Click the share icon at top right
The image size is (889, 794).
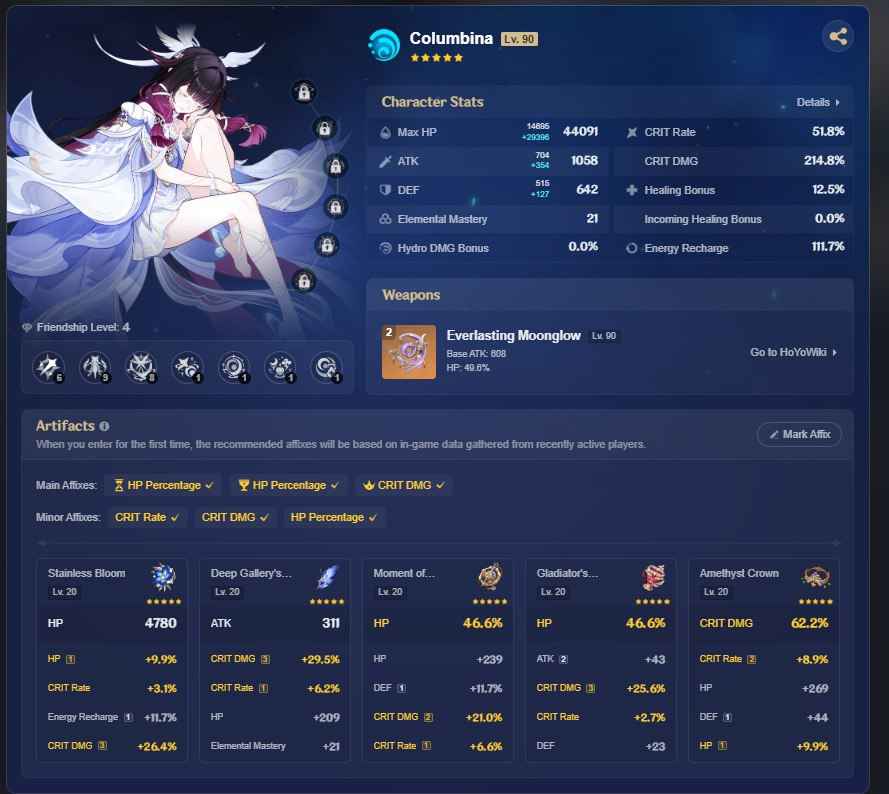coord(837,36)
